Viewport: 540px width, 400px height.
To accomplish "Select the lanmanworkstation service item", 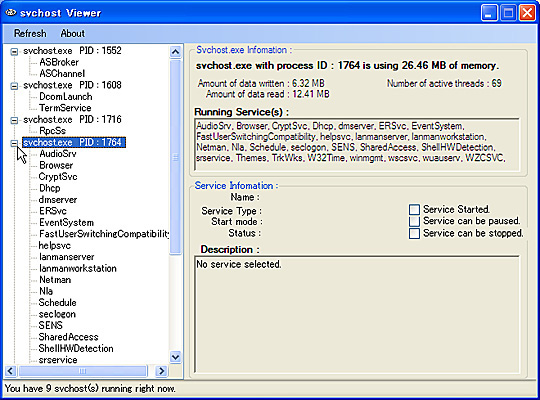I will coord(77,268).
